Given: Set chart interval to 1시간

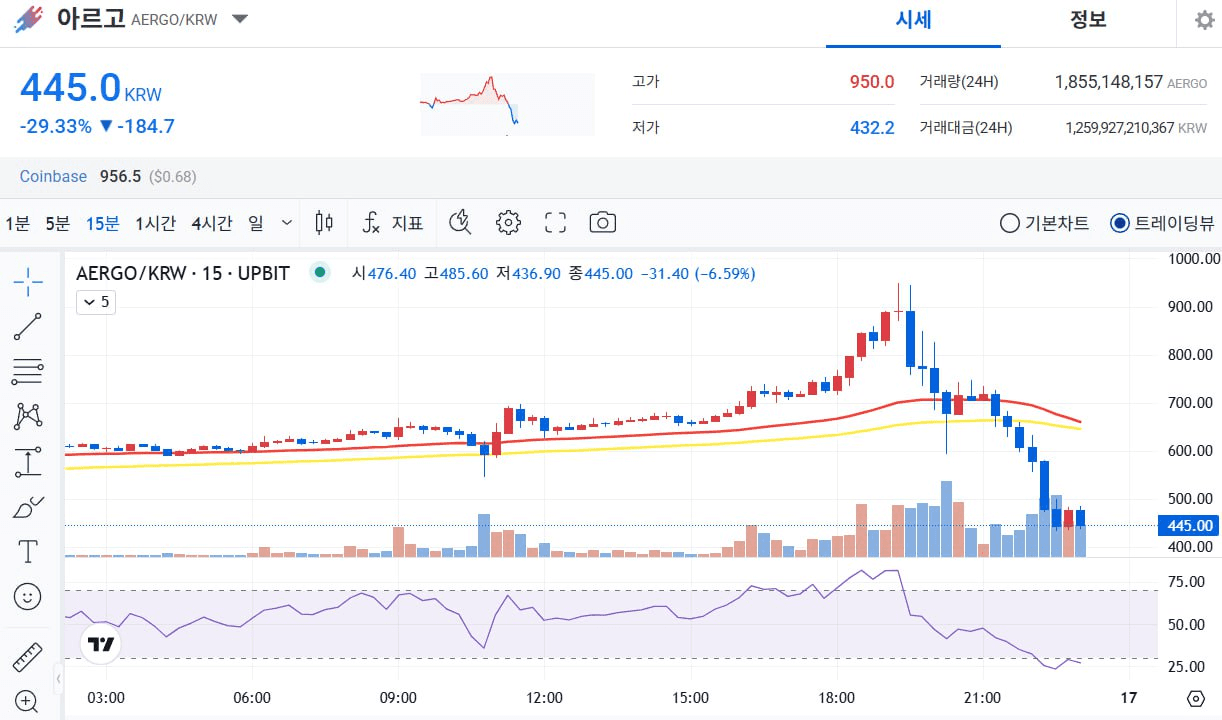Looking at the screenshot, I should (x=155, y=223).
